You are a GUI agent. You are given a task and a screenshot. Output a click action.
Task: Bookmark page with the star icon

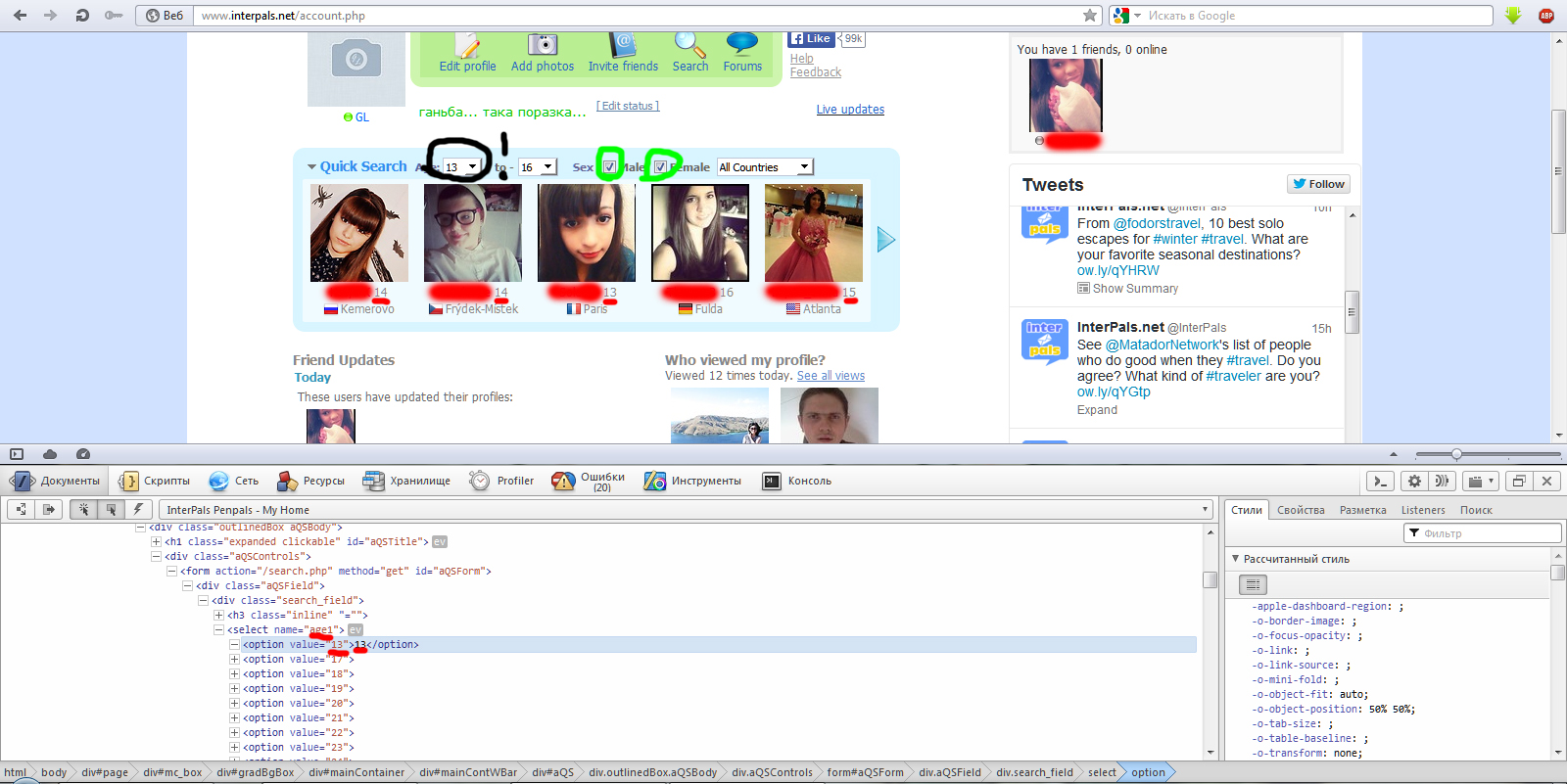coord(1090,16)
